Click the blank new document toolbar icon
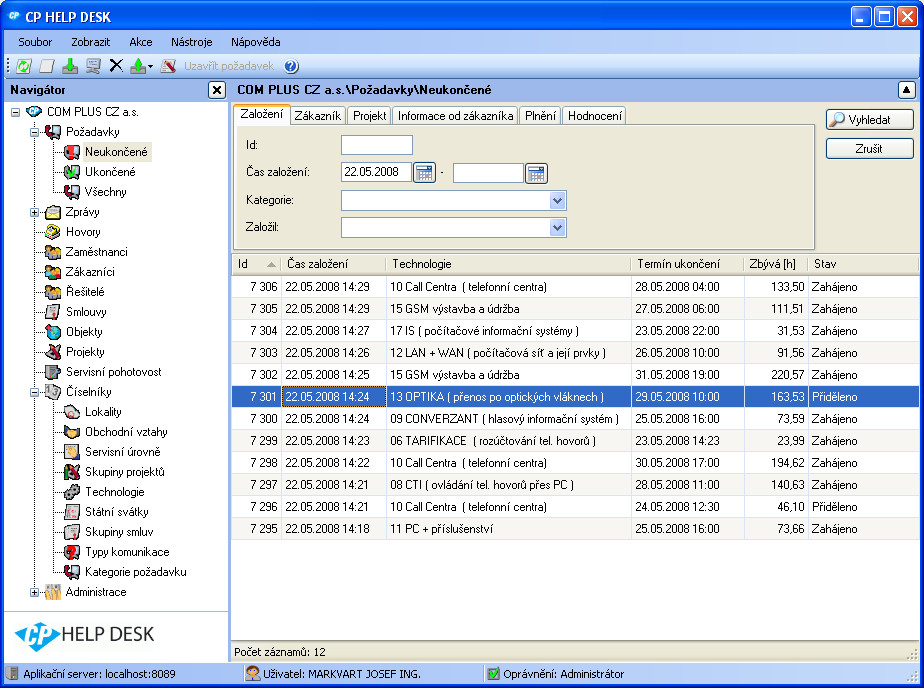The height and width of the screenshot is (688, 924). pos(47,66)
